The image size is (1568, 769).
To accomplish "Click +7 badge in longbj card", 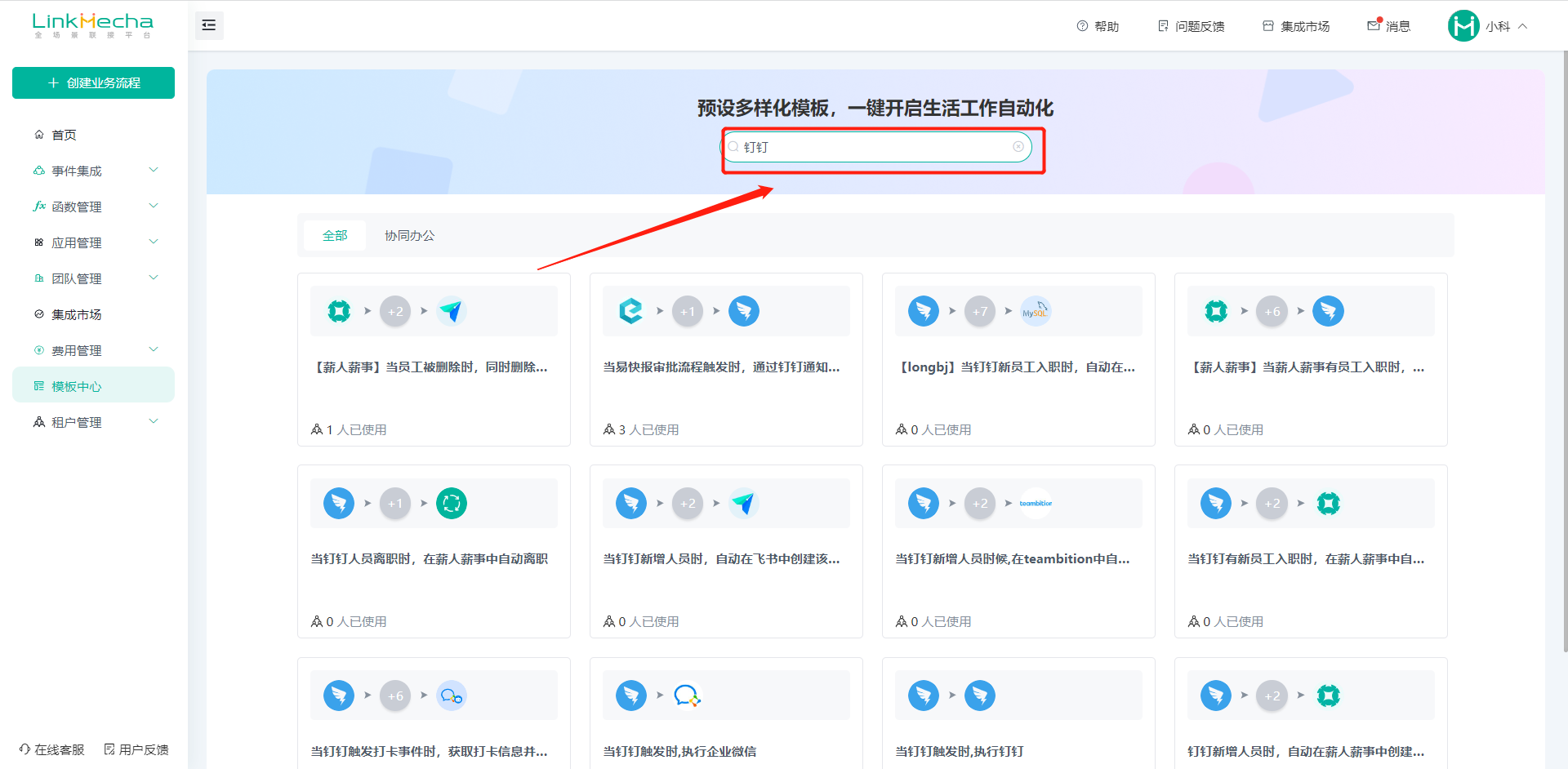I will point(980,311).
